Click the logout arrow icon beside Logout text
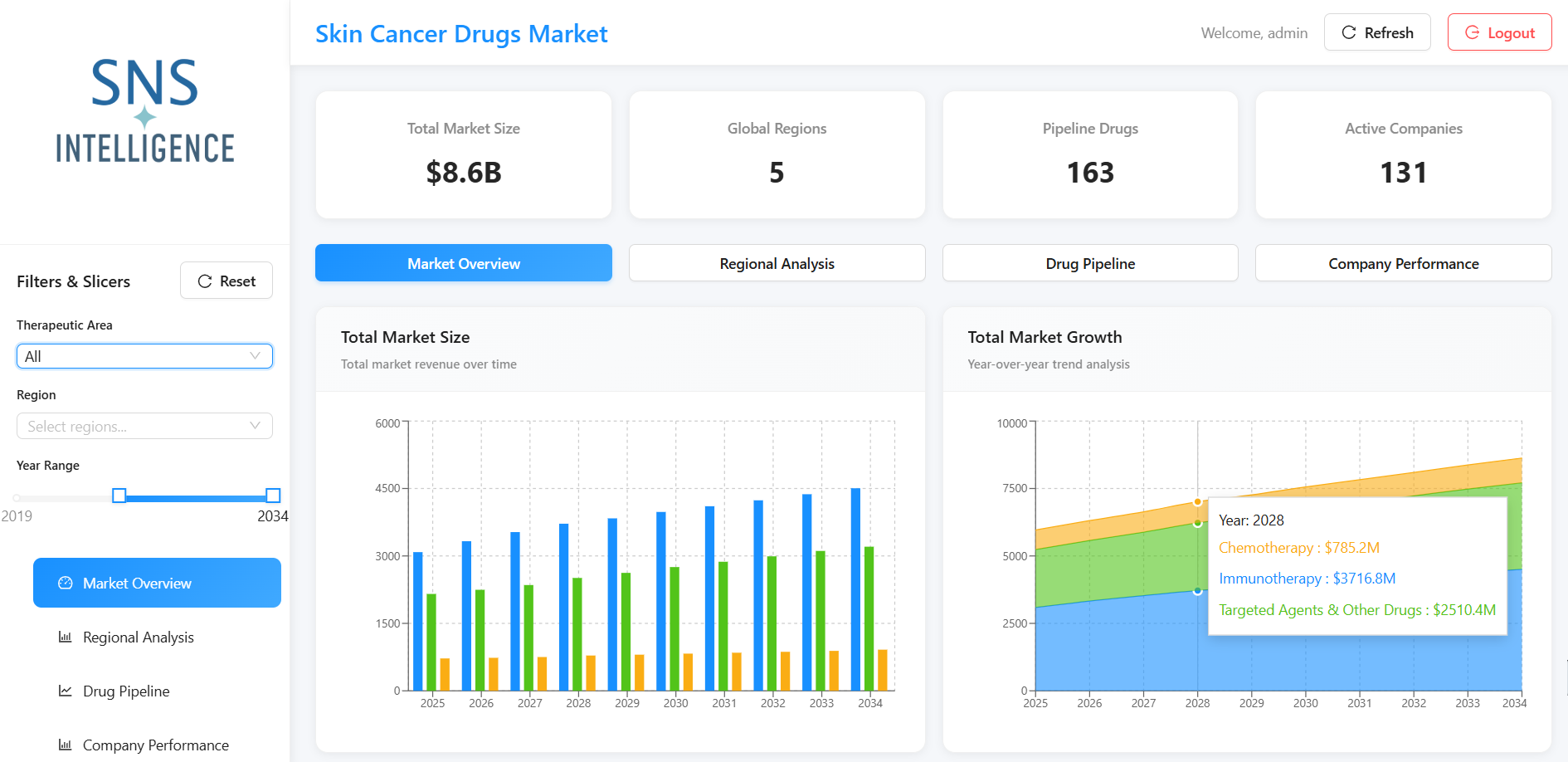The width and height of the screenshot is (1568, 762). [x=1473, y=32]
